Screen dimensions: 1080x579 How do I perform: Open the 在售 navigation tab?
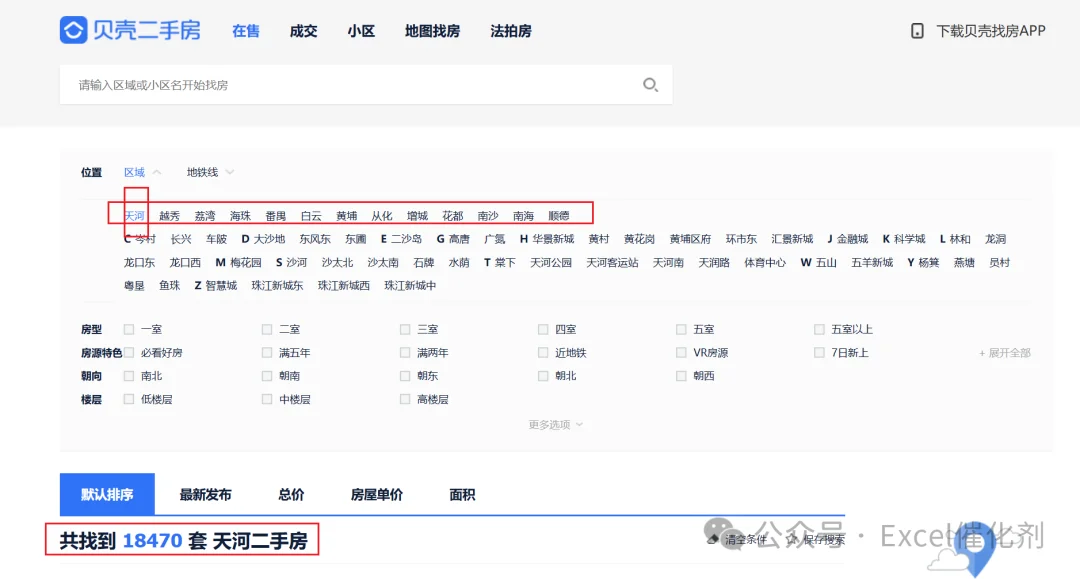click(246, 31)
